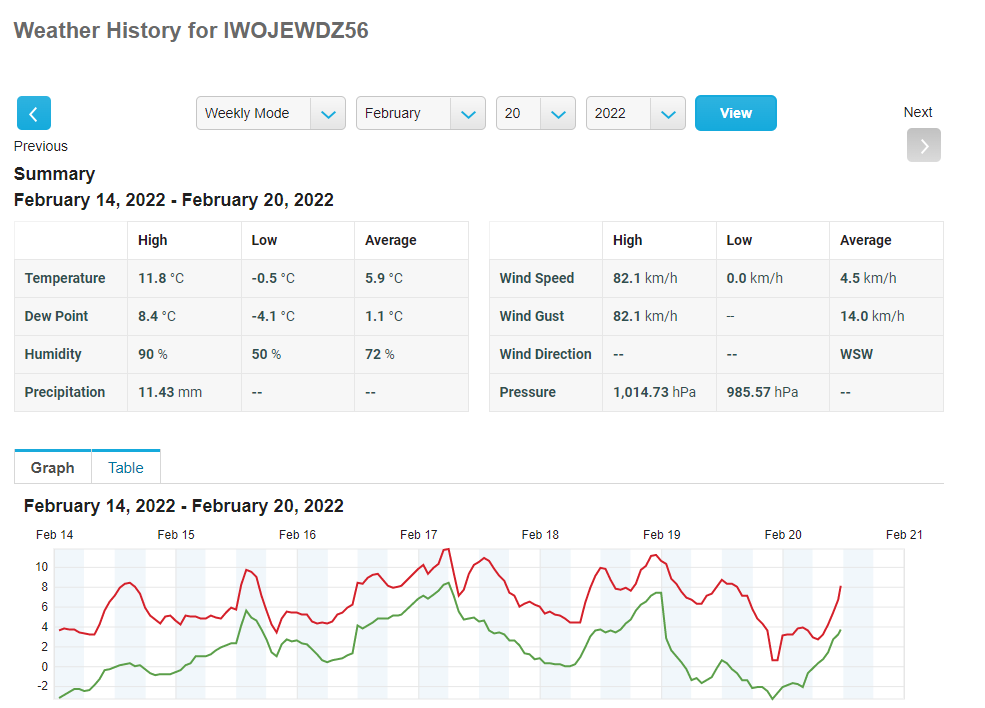Select the Wind Speed row label
This screenshot has height=708, width=985.
[x=537, y=278]
